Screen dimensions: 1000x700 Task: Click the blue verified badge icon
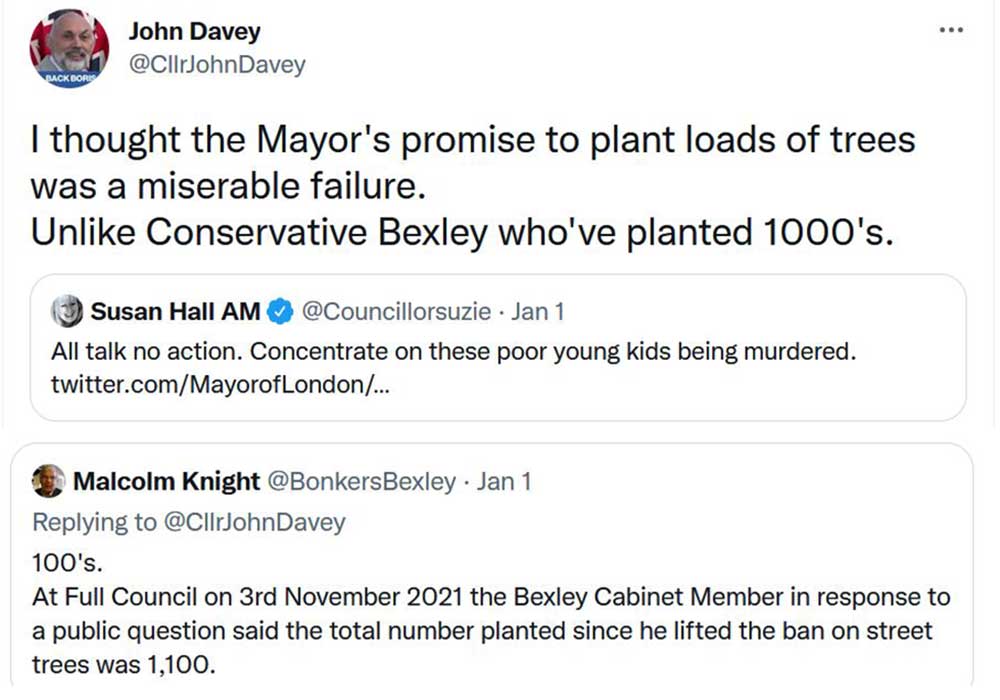(281, 312)
